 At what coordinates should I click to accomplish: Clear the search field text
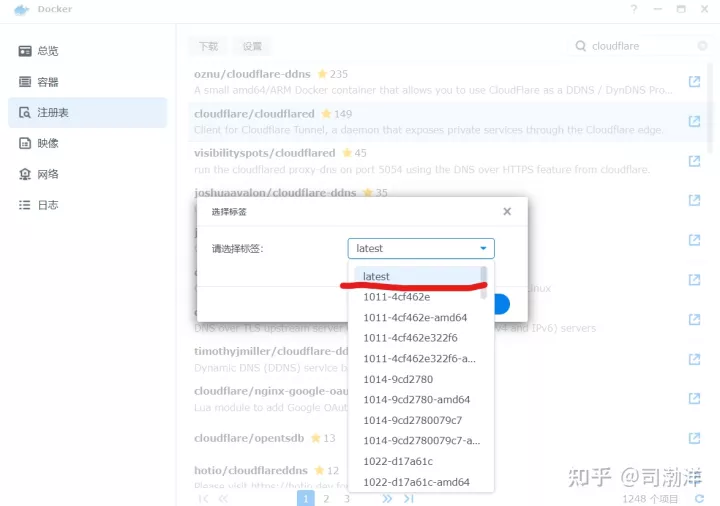702,46
